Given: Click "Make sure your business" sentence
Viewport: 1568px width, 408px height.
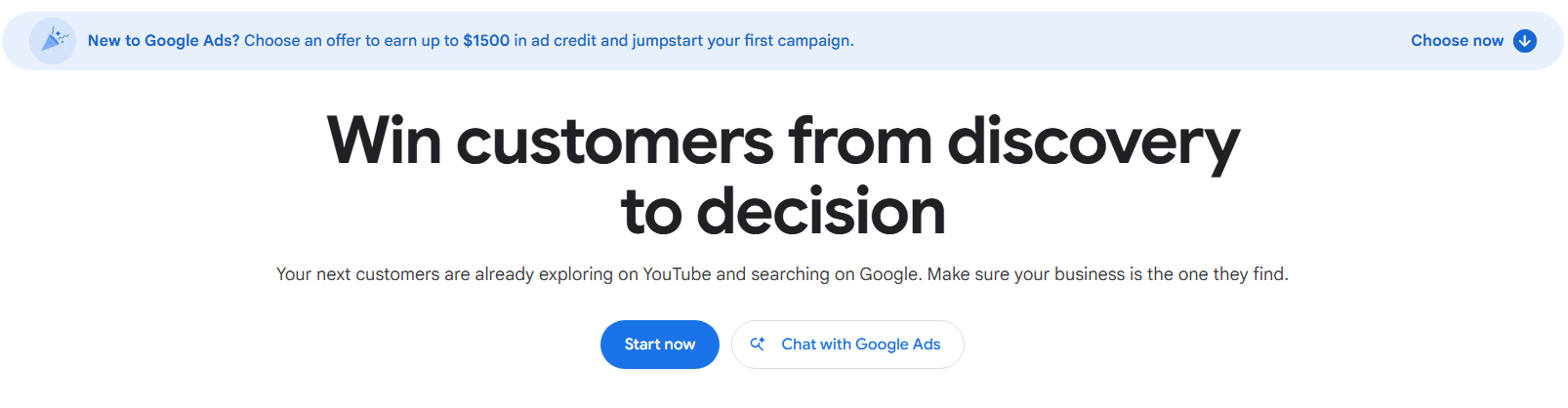Looking at the screenshot, I should click(1026, 274).
